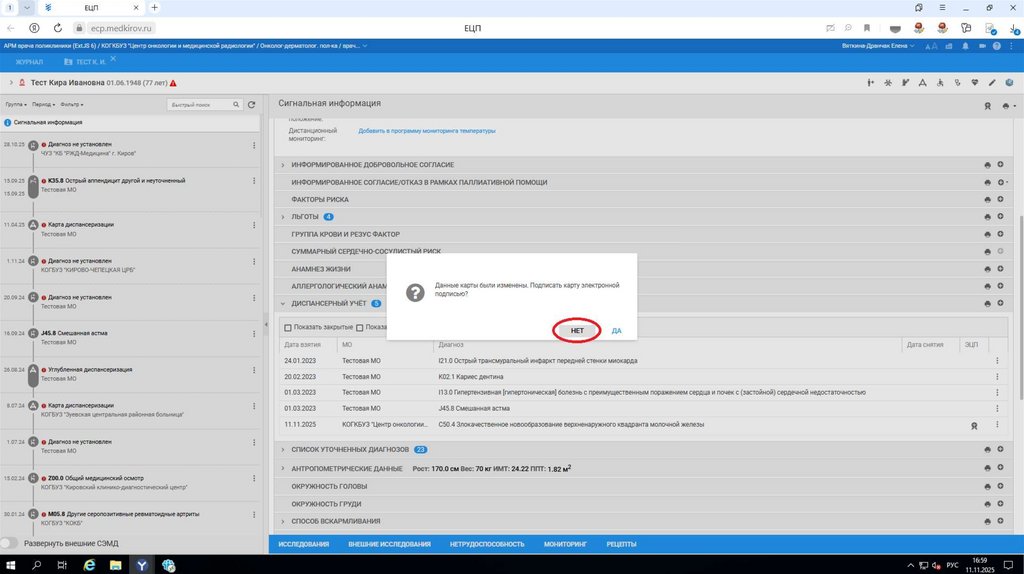1024x574 pixels.
Task: Open the Фильтр dropdown
Action: coord(70,104)
